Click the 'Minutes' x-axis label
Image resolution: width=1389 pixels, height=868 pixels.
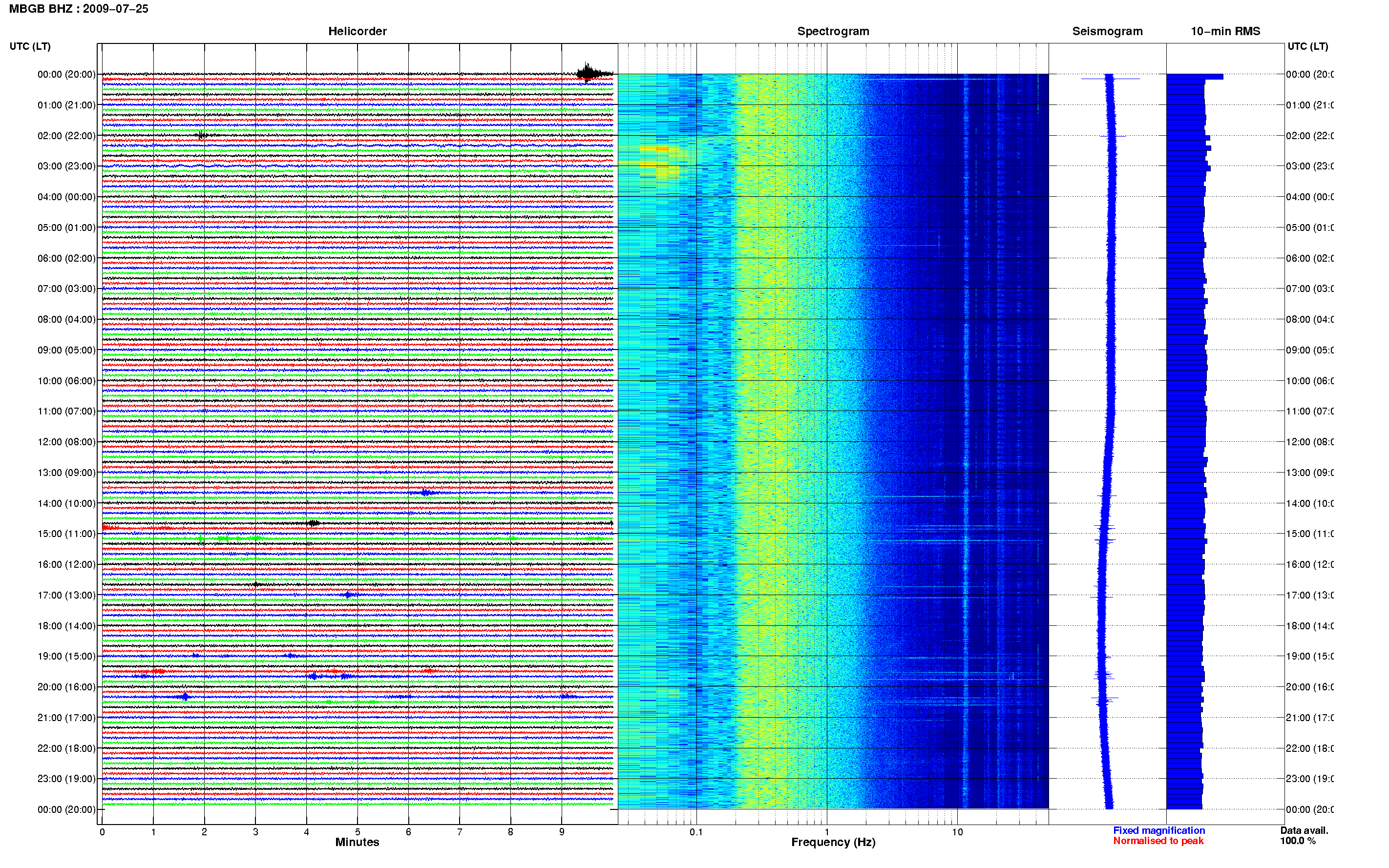coord(357,842)
